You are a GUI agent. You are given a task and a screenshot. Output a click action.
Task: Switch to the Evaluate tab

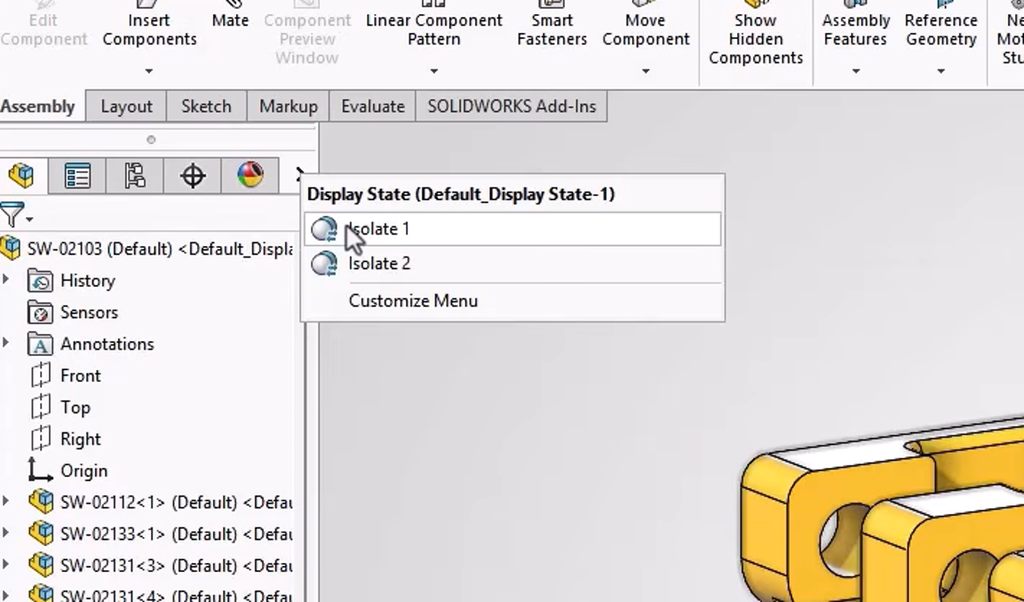pyautogui.click(x=373, y=106)
